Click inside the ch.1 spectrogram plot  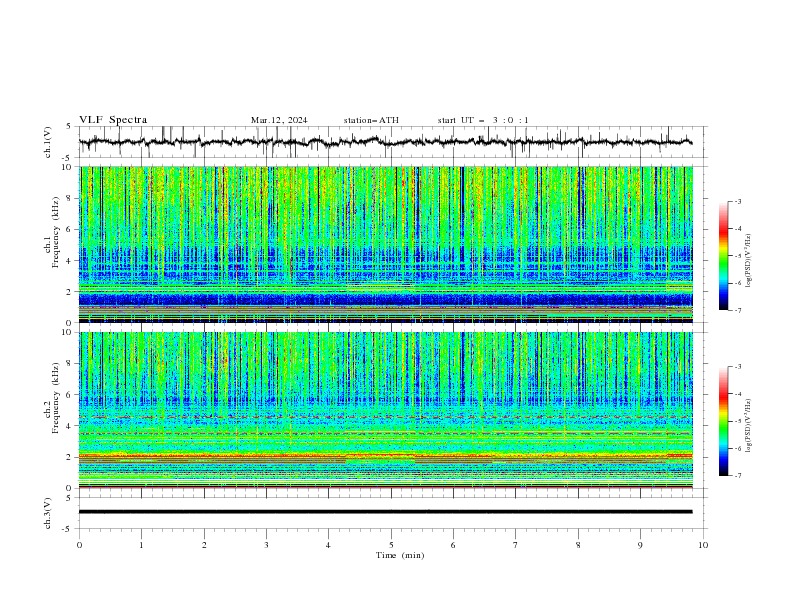click(386, 244)
